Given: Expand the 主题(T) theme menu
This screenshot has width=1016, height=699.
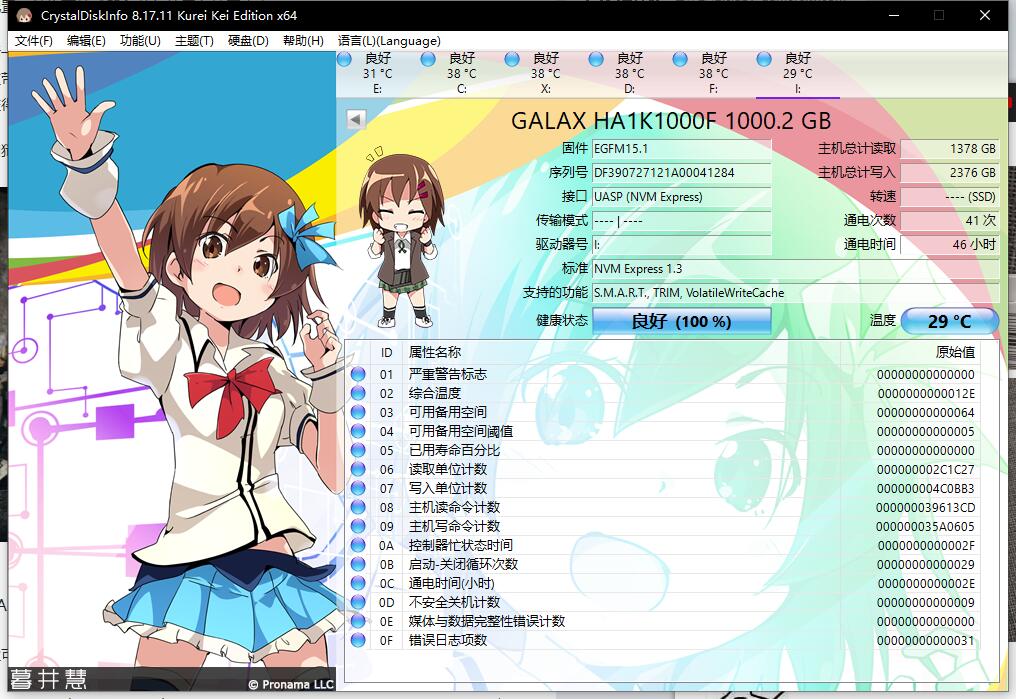Looking at the screenshot, I should tap(194, 41).
